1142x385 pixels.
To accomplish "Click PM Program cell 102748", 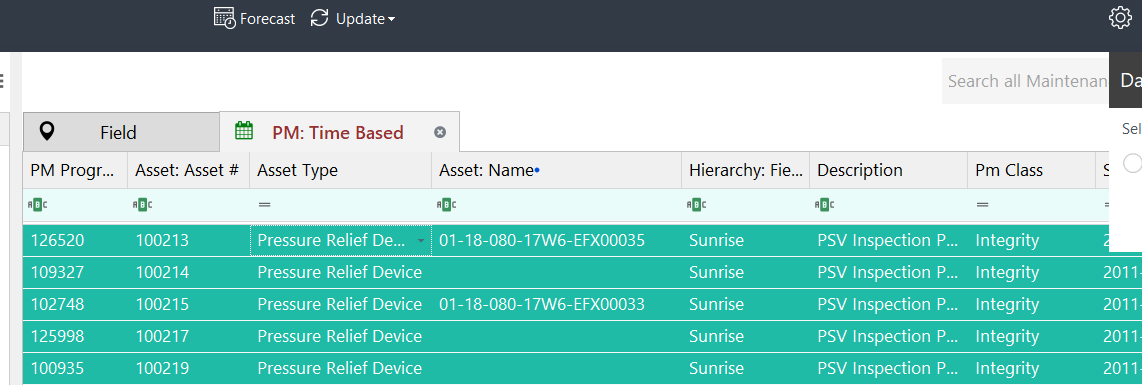I will [x=75, y=304].
